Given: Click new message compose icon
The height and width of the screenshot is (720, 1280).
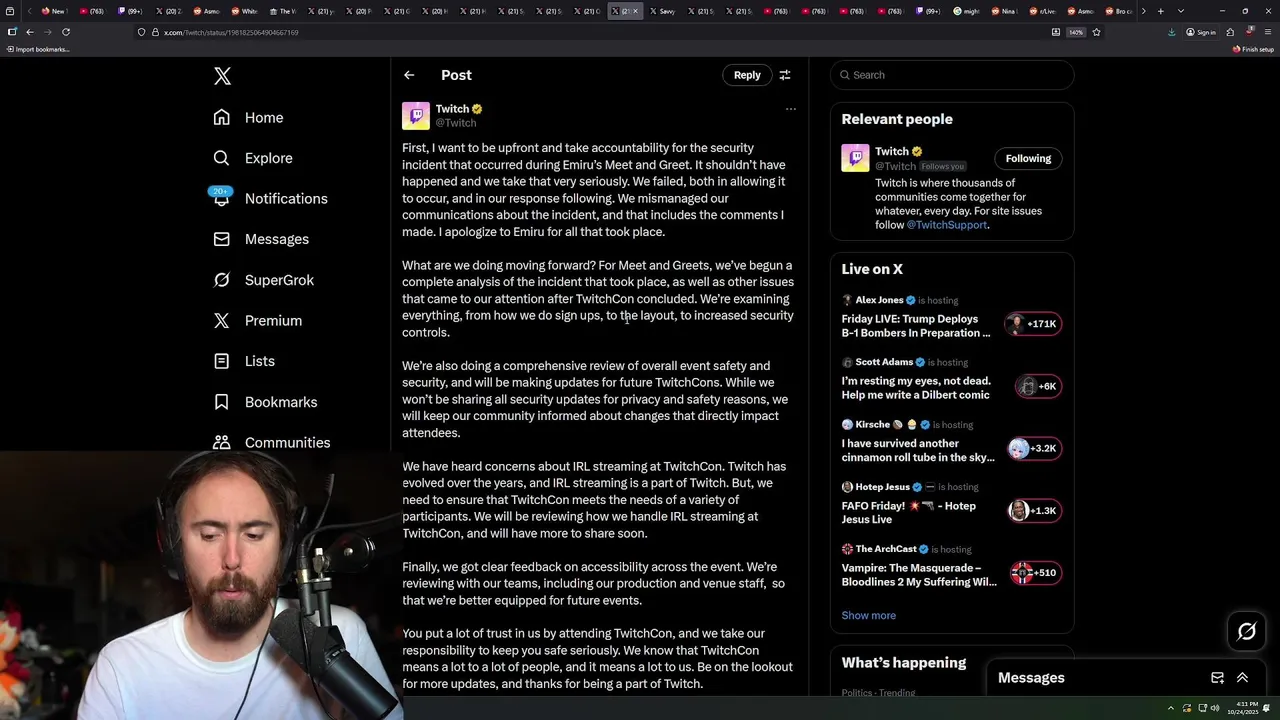Looking at the screenshot, I should [1217, 678].
